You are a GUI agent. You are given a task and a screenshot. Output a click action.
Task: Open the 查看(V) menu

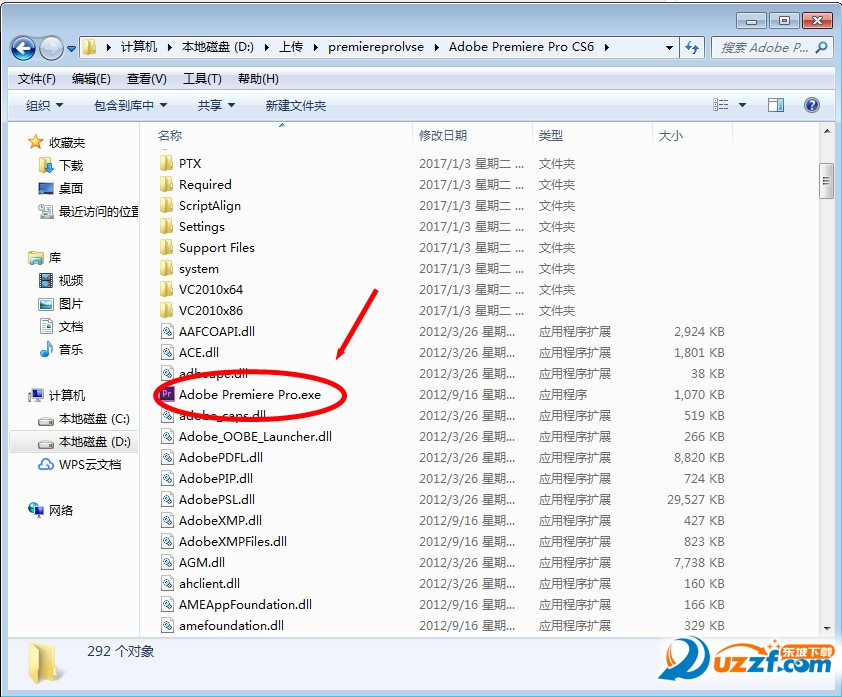coord(147,79)
